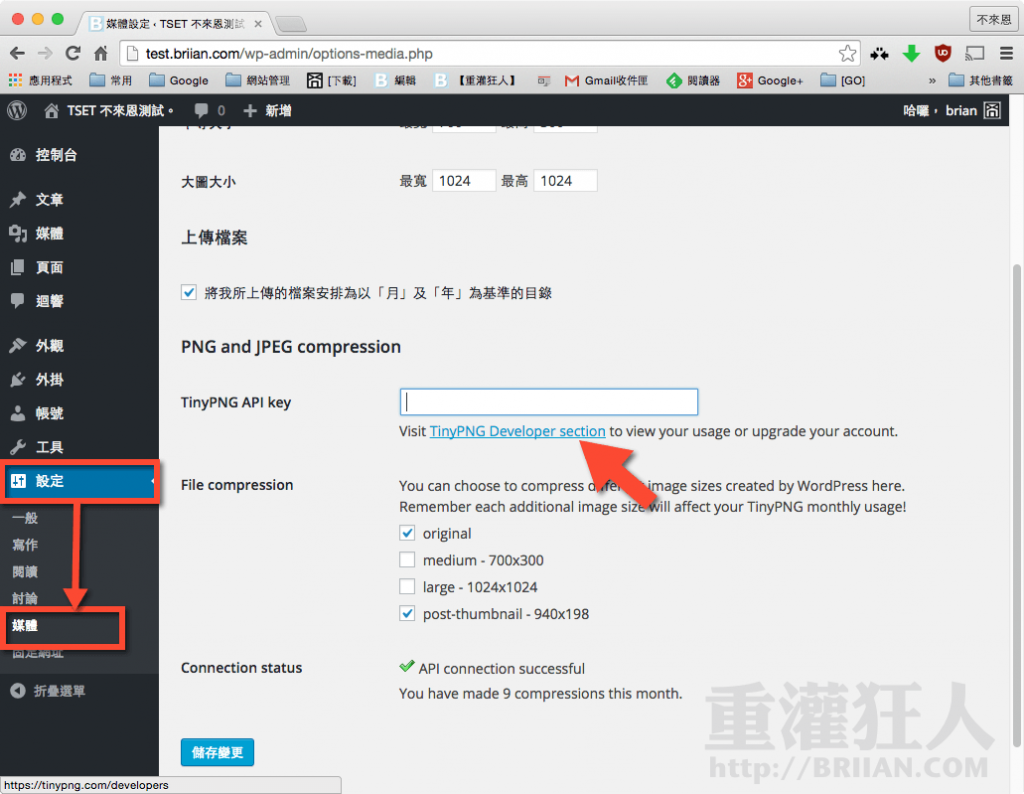The width and height of the screenshot is (1024, 794).
Task: Uncheck the original file compression checkbox
Action: click(408, 534)
